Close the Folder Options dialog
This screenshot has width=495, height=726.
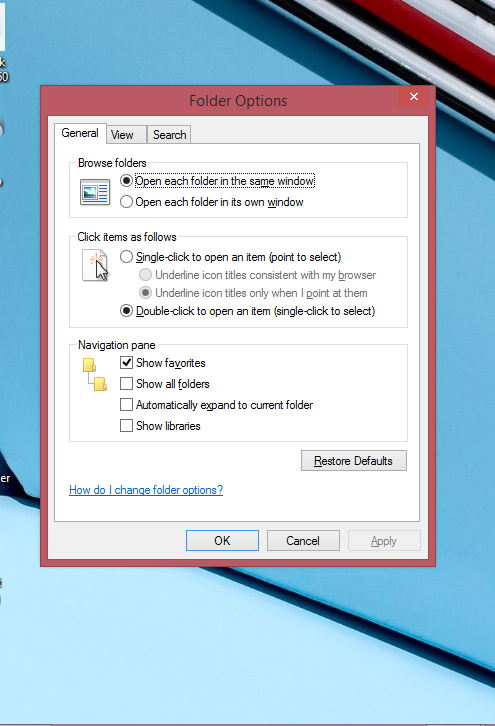pos(414,96)
